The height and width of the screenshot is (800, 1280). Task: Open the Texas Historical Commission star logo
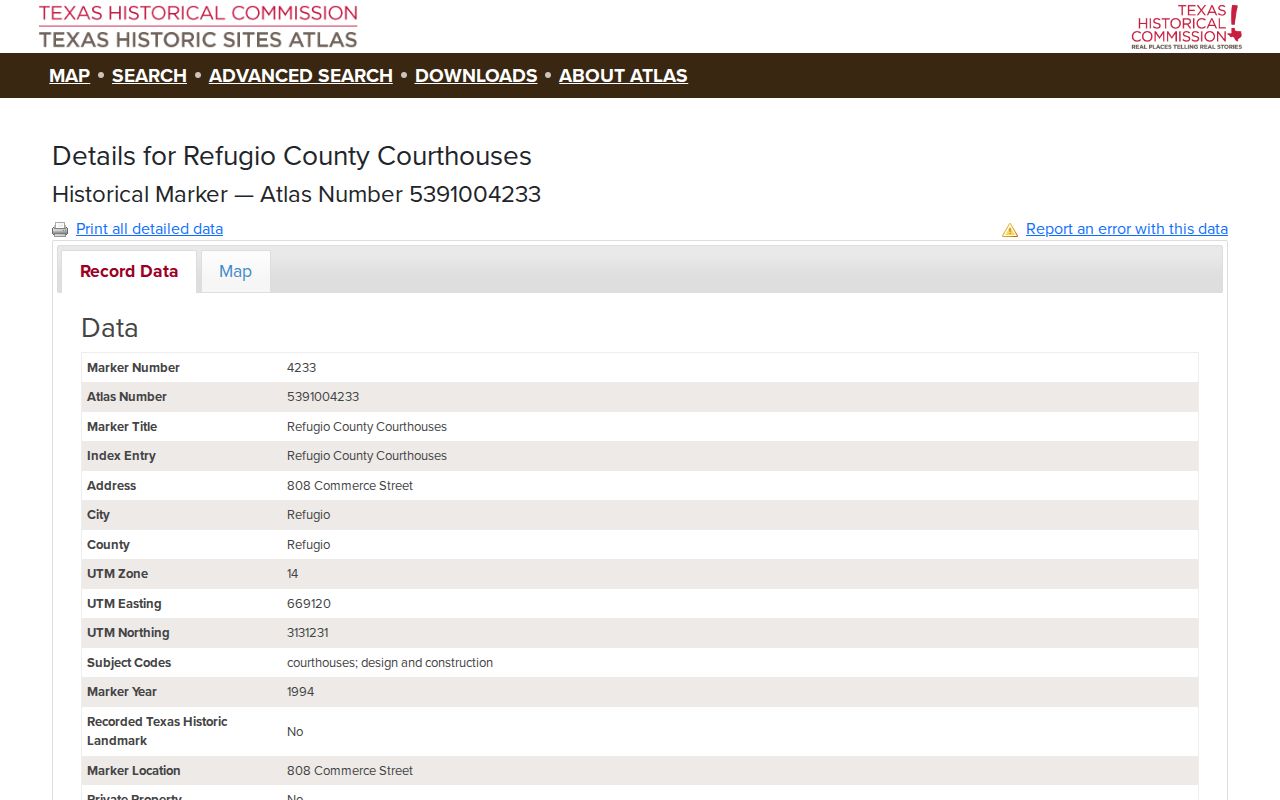coord(1187,27)
